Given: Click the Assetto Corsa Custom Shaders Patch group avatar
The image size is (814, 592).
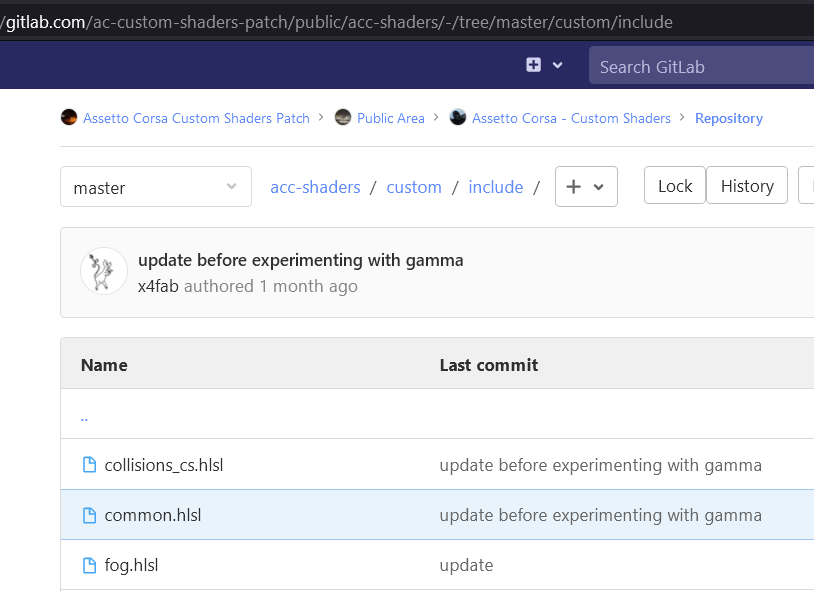Looking at the screenshot, I should 69,117.
